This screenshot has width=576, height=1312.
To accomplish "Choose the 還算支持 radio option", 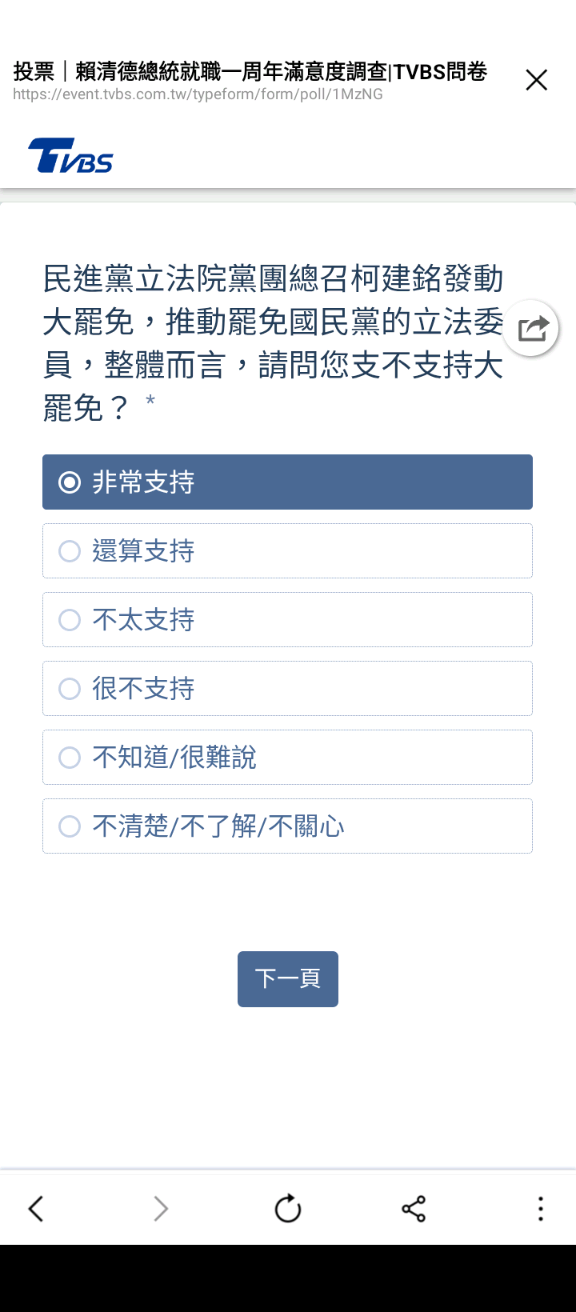I will pos(287,551).
